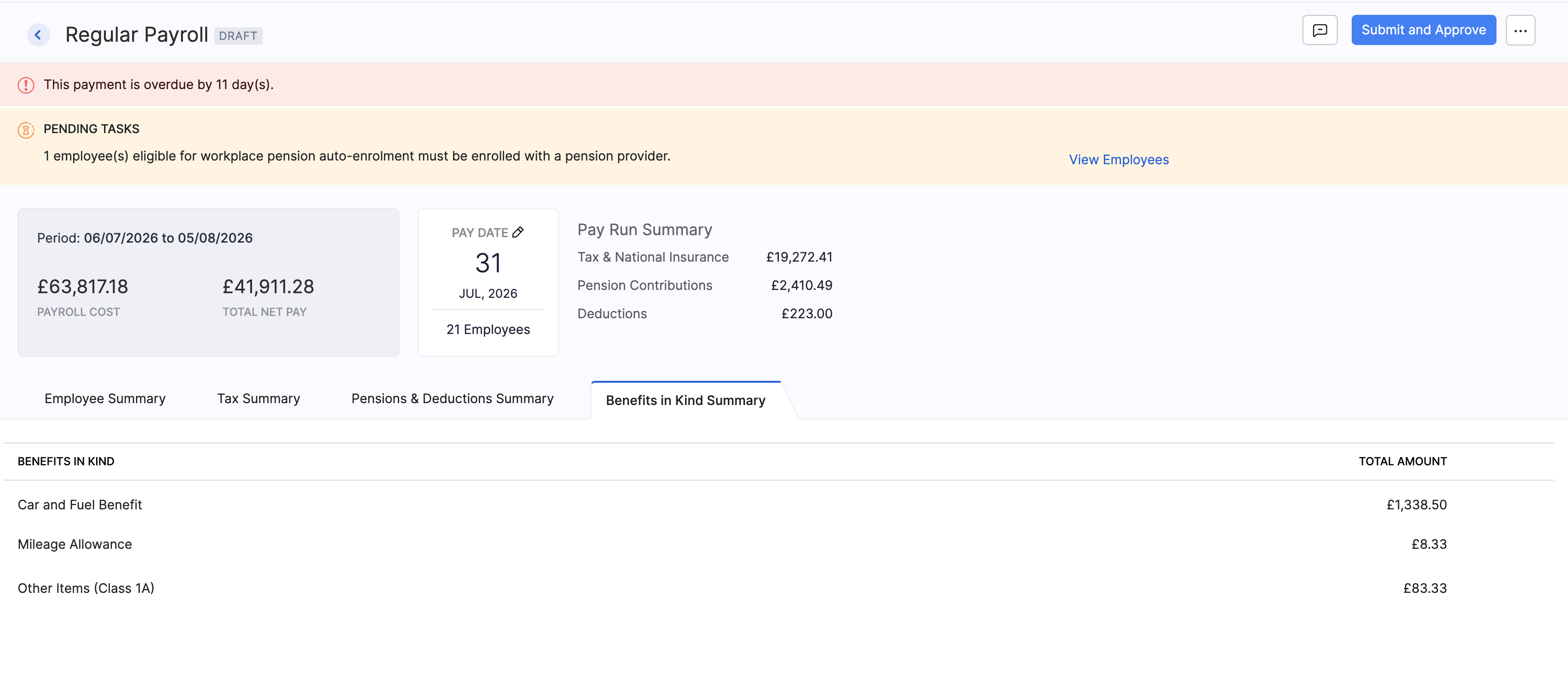Click the DRAFT status badge
The width and height of the screenshot is (1568, 694).
[238, 36]
